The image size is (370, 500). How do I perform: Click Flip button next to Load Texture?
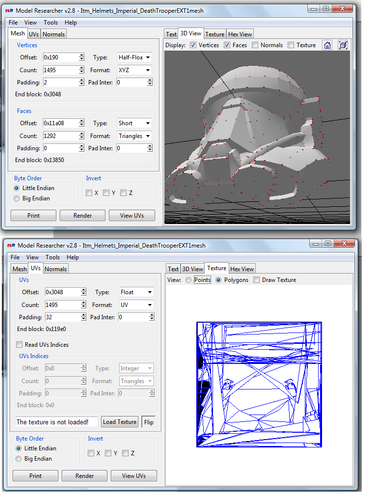(149, 422)
